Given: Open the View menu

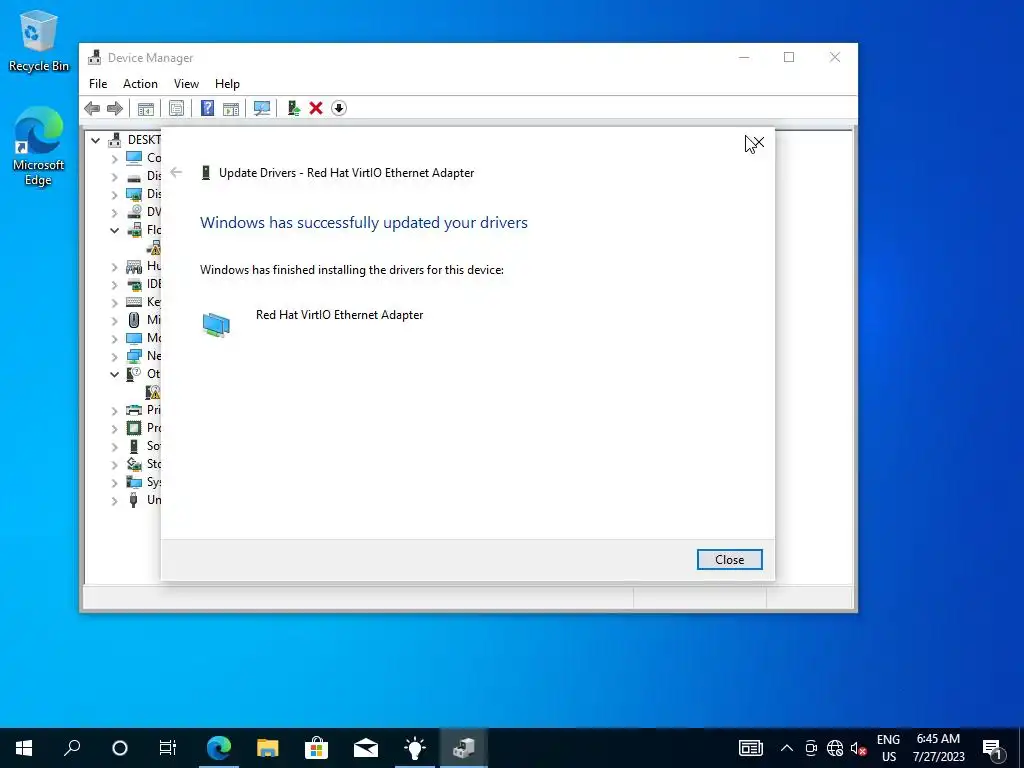Looking at the screenshot, I should (x=186, y=84).
